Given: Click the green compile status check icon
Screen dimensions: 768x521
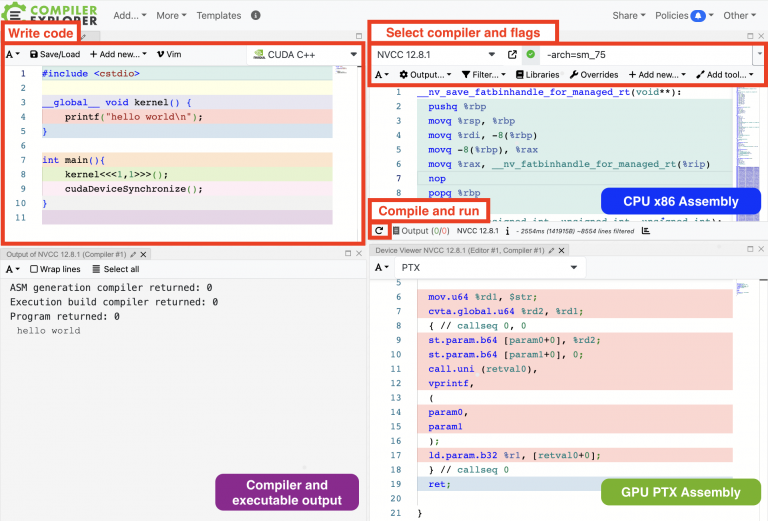Looking at the screenshot, I should [530, 54].
